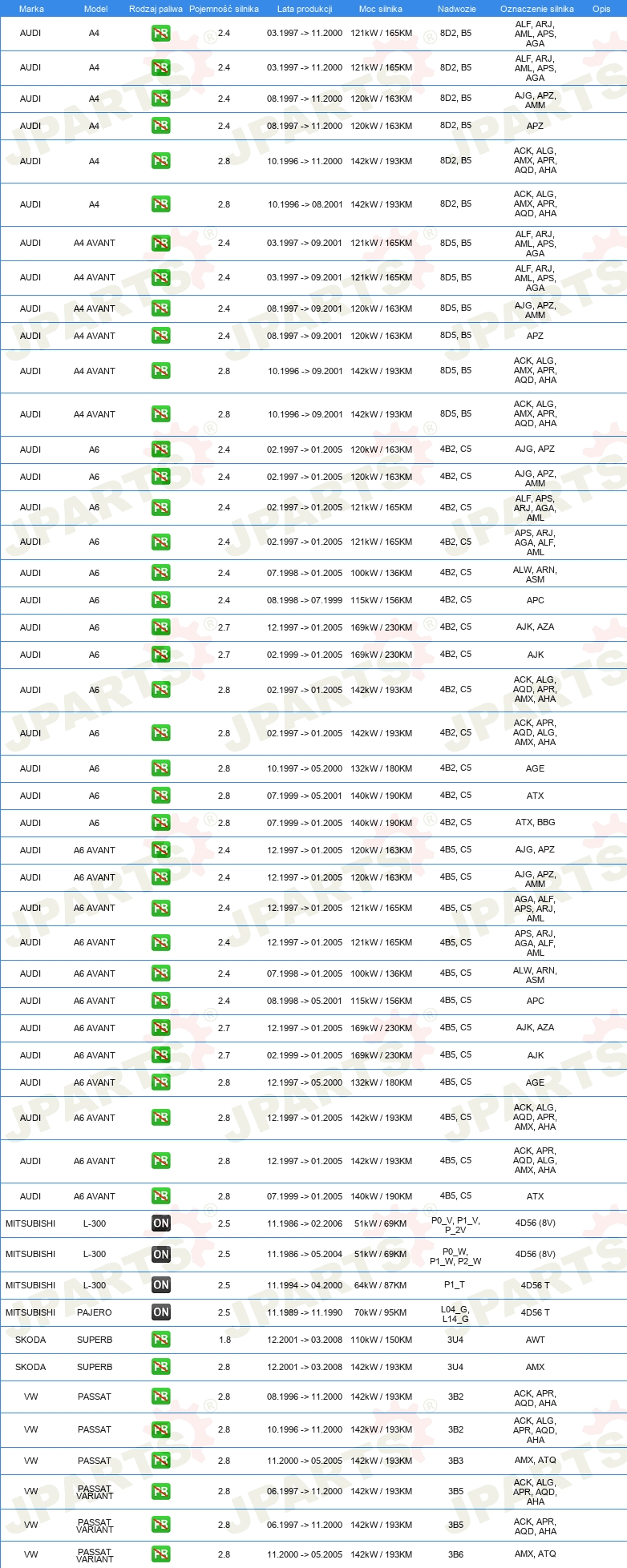Select the engine code 'AWT' cell

pos(536,1340)
